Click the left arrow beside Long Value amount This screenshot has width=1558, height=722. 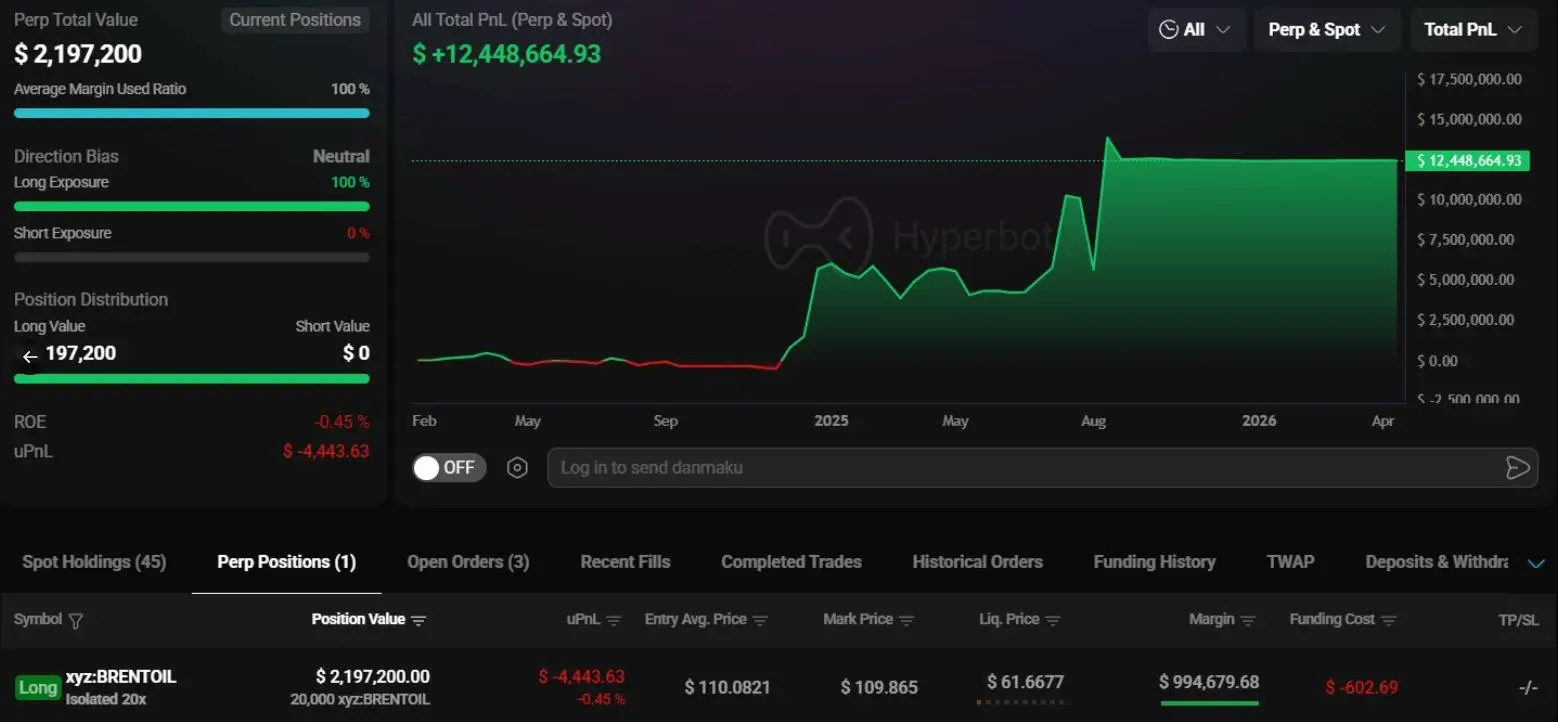(x=30, y=357)
